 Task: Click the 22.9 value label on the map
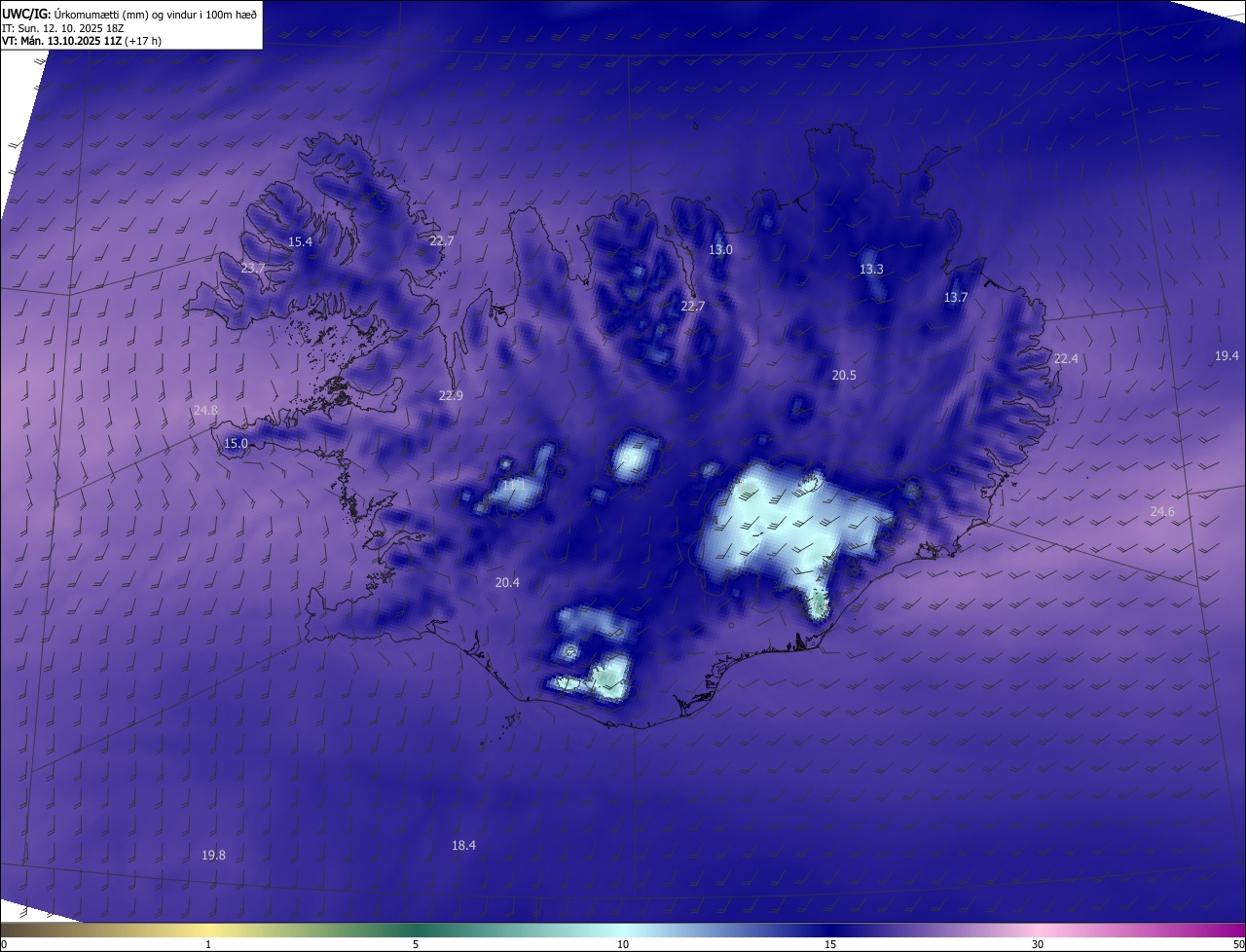coord(451,396)
